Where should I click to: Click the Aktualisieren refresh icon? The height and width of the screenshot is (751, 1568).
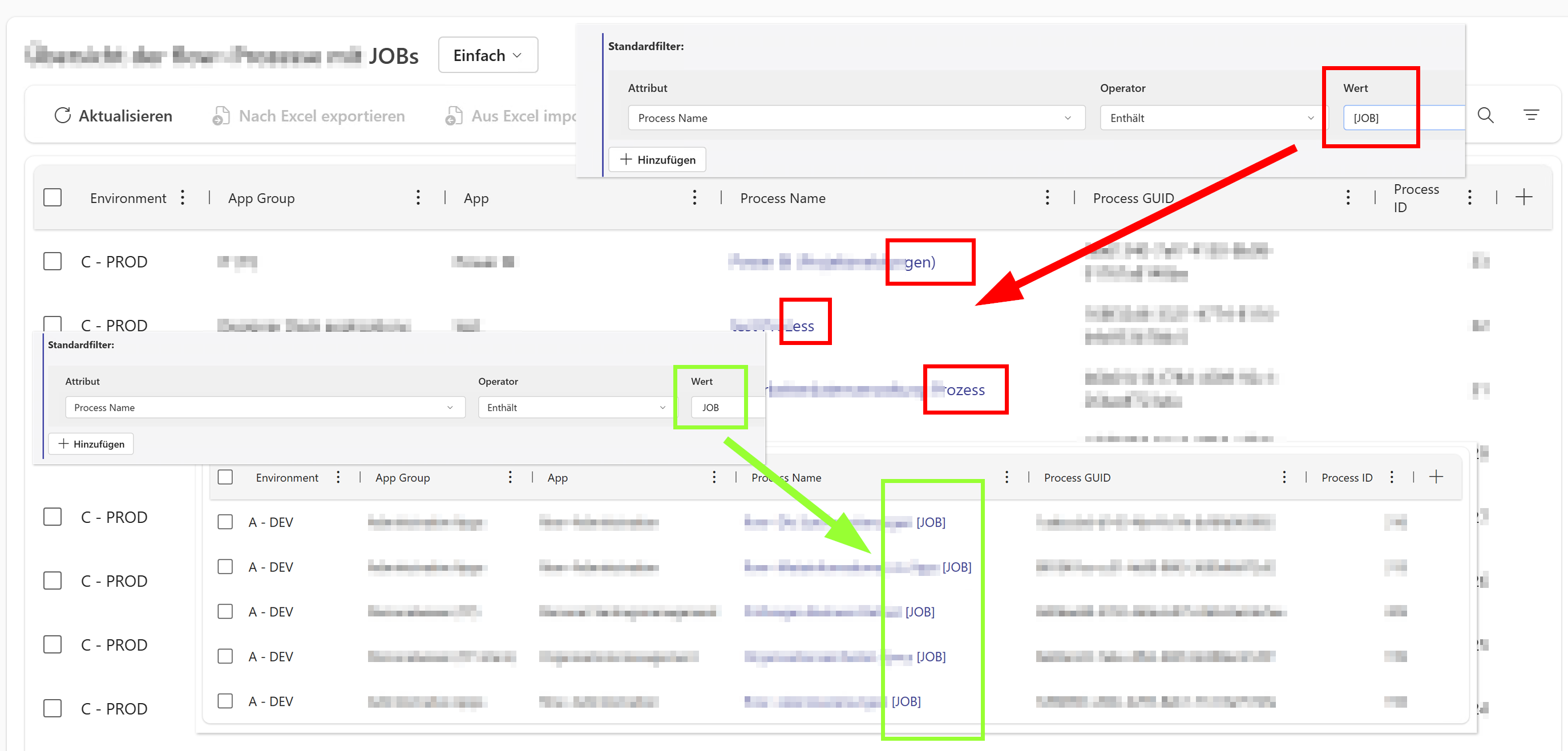click(63, 116)
